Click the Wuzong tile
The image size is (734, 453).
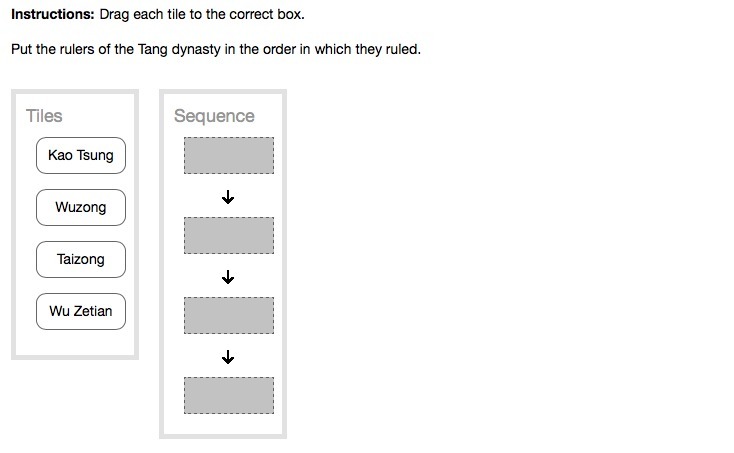81,208
